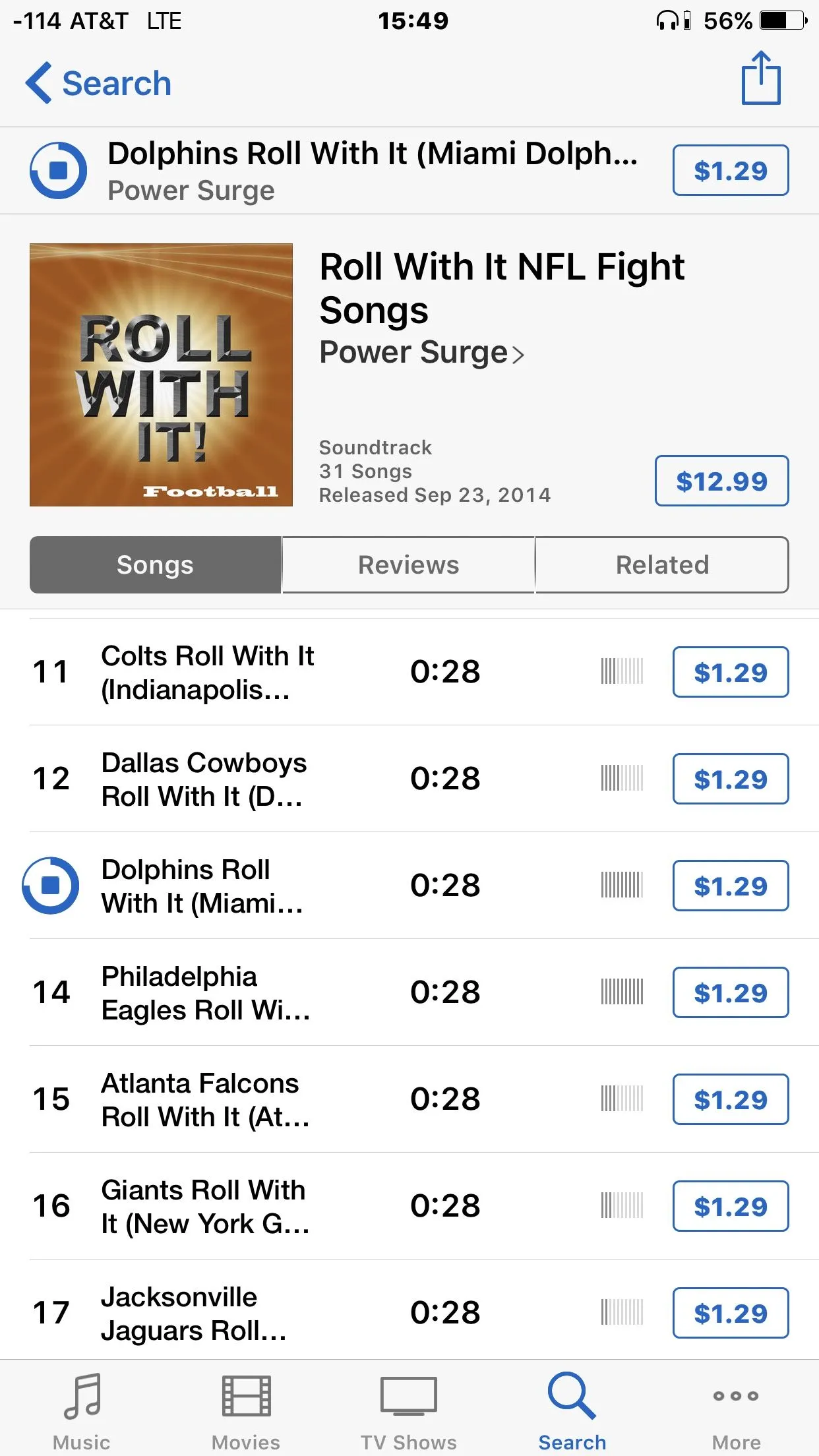Viewport: 819px width, 1456px height.
Task: Tap popularity bar for Philadelphia Eagles track
Action: pos(621,992)
